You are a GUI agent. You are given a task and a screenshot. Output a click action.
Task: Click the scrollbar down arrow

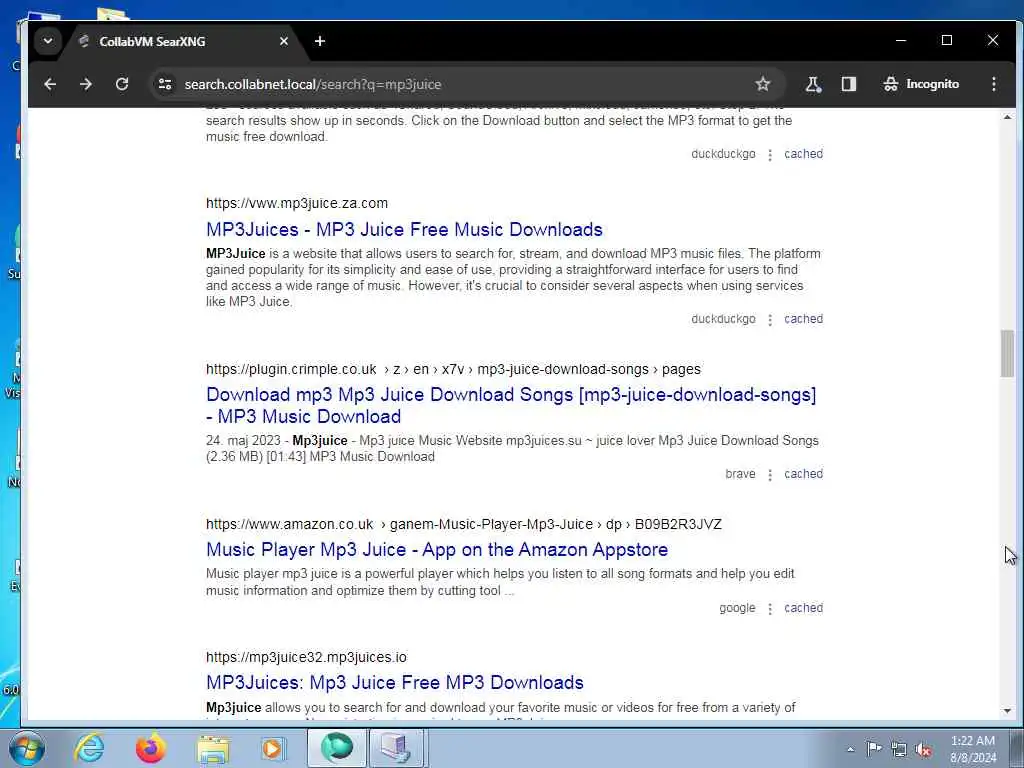point(1007,711)
